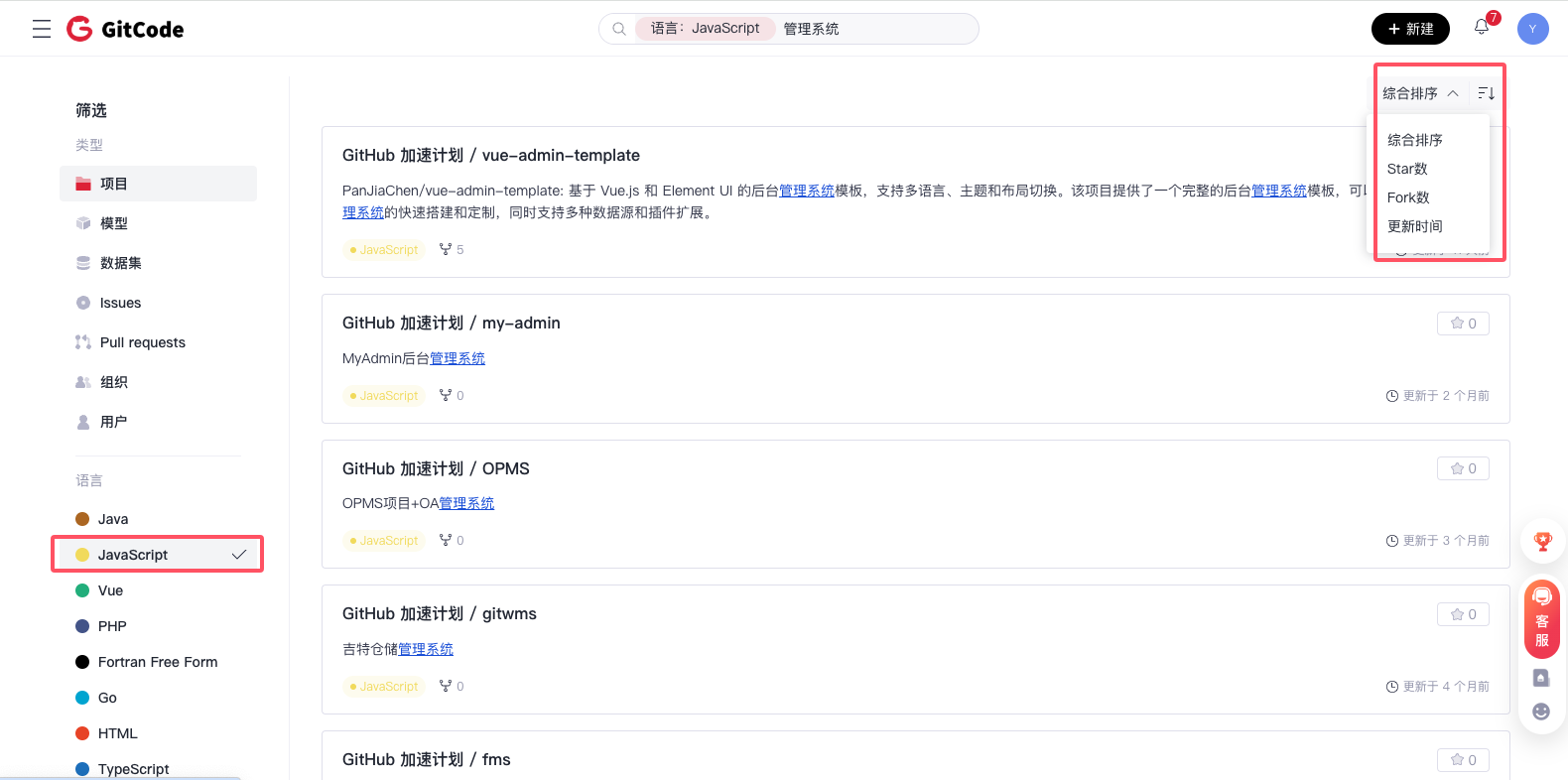1568x780 pixels.
Task: Toggle the sort direction icon
Action: (x=1486, y=93)
